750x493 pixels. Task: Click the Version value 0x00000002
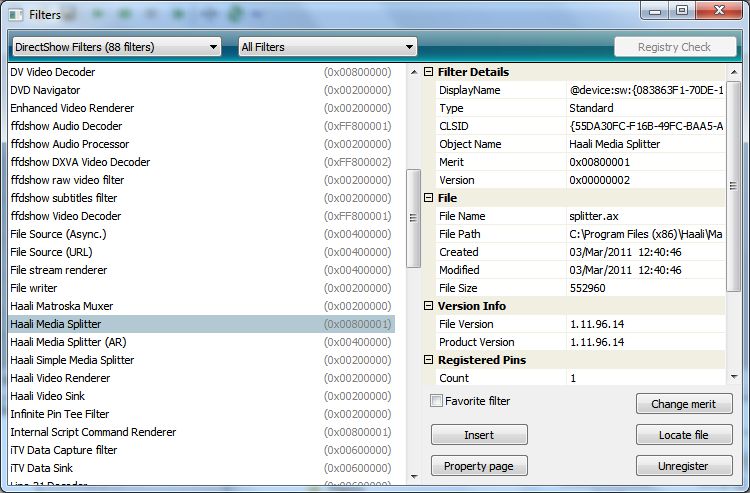(646, 180)
